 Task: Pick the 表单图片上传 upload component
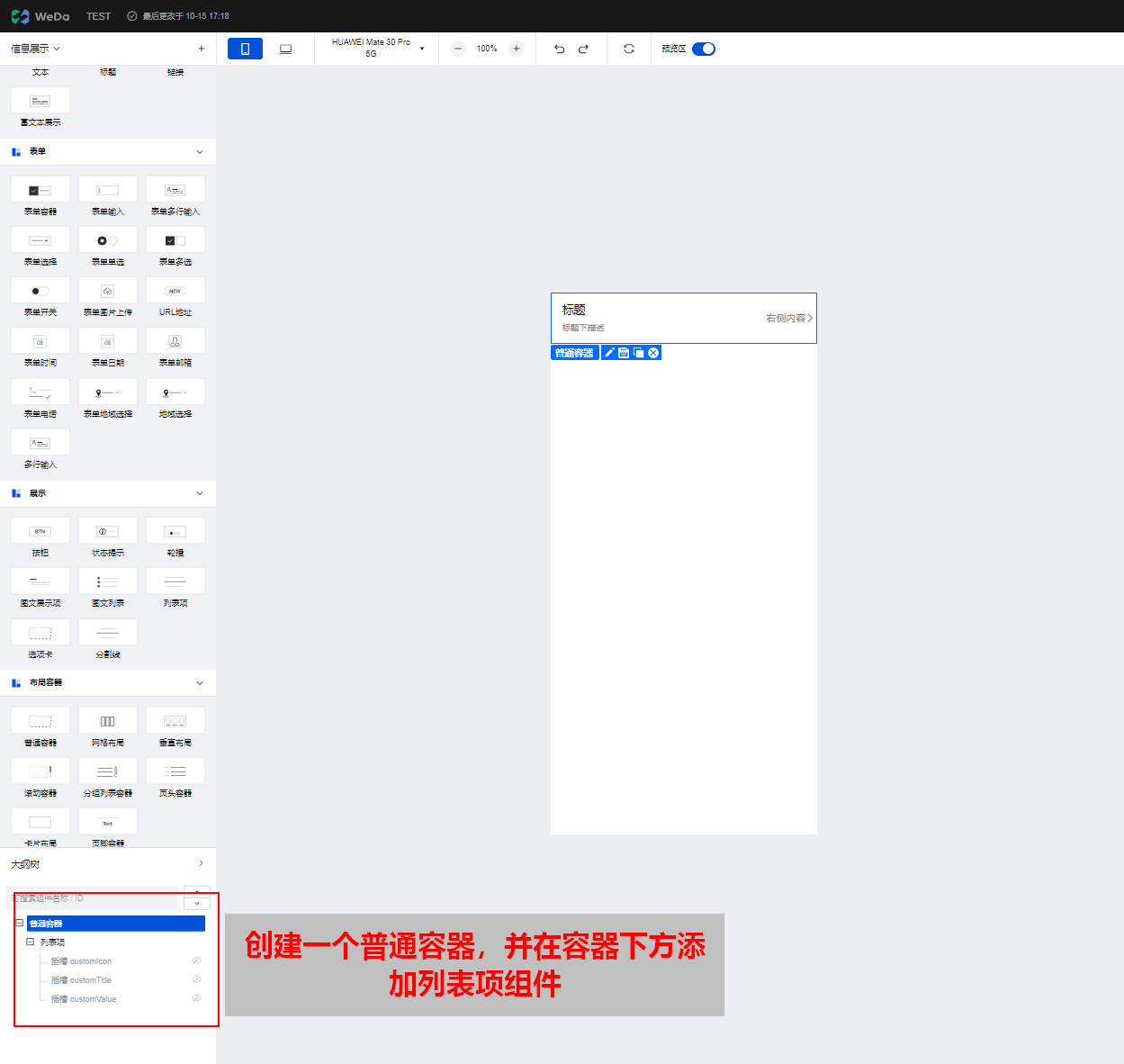pos(108,291)
